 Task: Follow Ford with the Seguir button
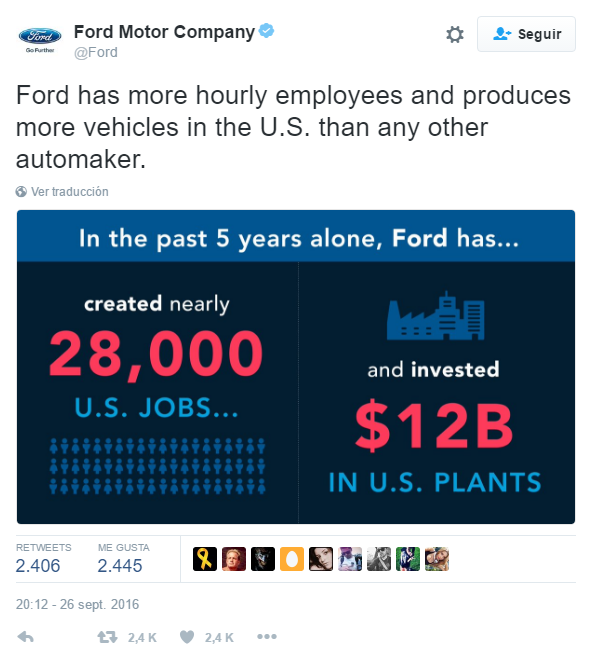click(x=526, y=34)
